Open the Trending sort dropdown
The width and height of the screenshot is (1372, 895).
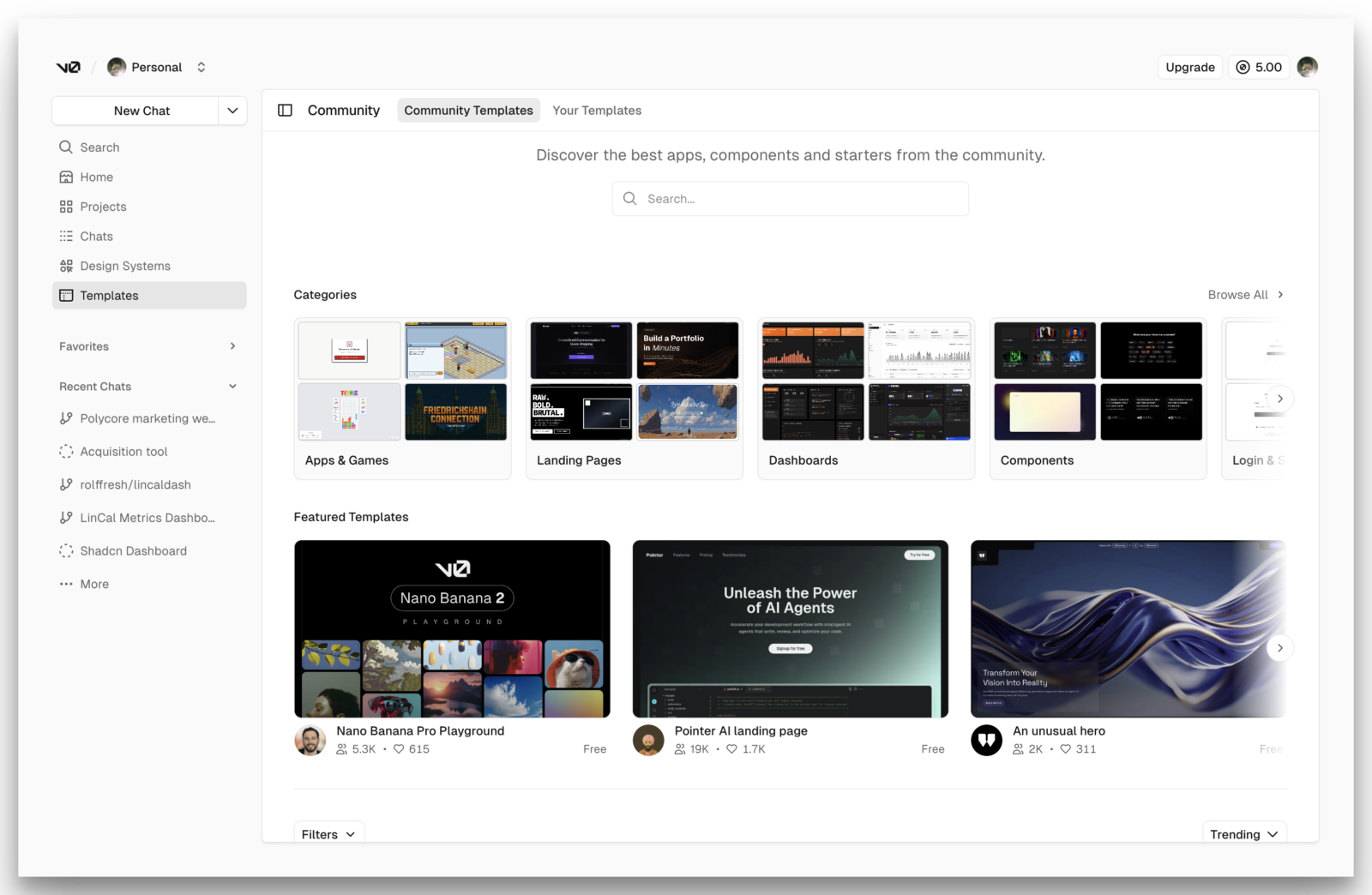[1243, 834]
